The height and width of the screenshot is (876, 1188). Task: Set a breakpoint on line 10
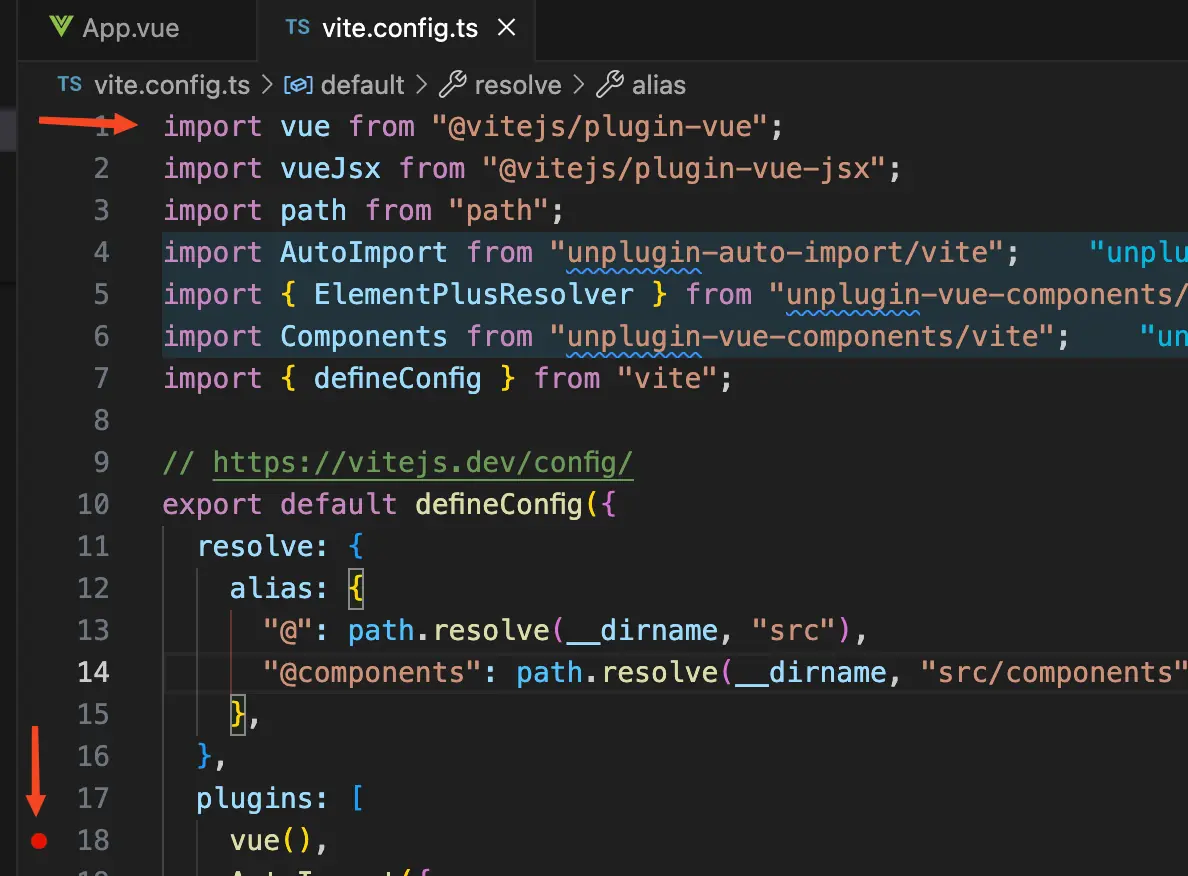pos(38,504)
